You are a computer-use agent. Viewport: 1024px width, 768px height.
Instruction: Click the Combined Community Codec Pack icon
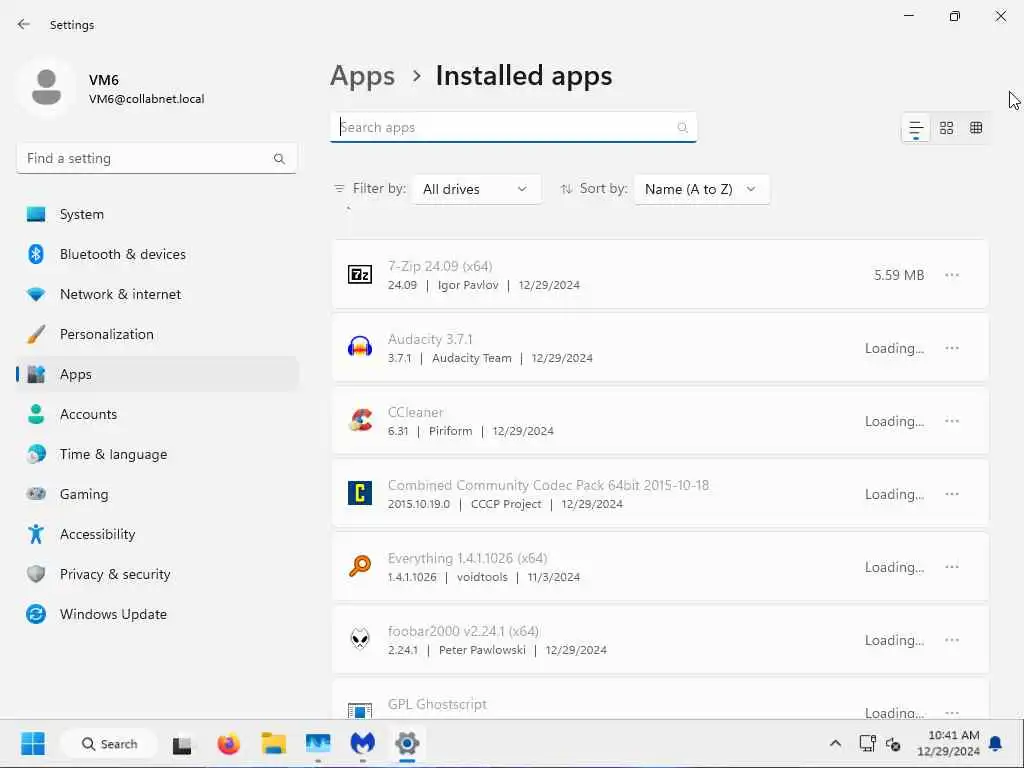pyautogui.click(x=360, y=493)
